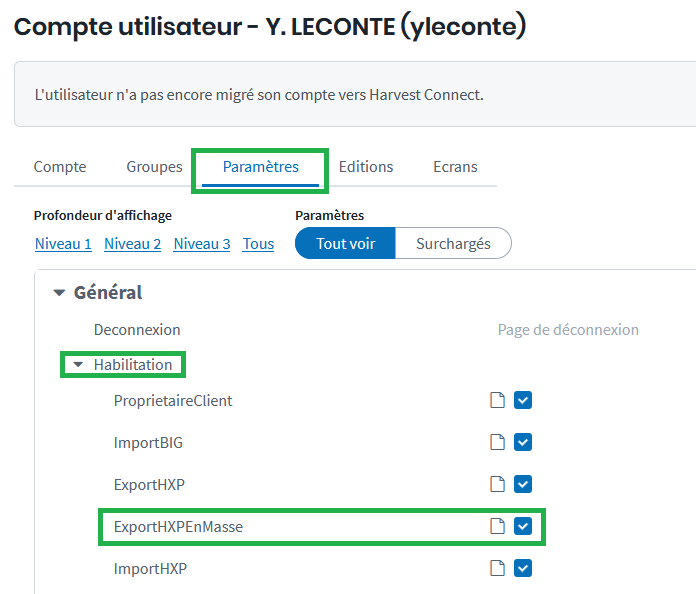Switch to the Ecrans tab
696x594 pixels.
(x=455, y=167)
